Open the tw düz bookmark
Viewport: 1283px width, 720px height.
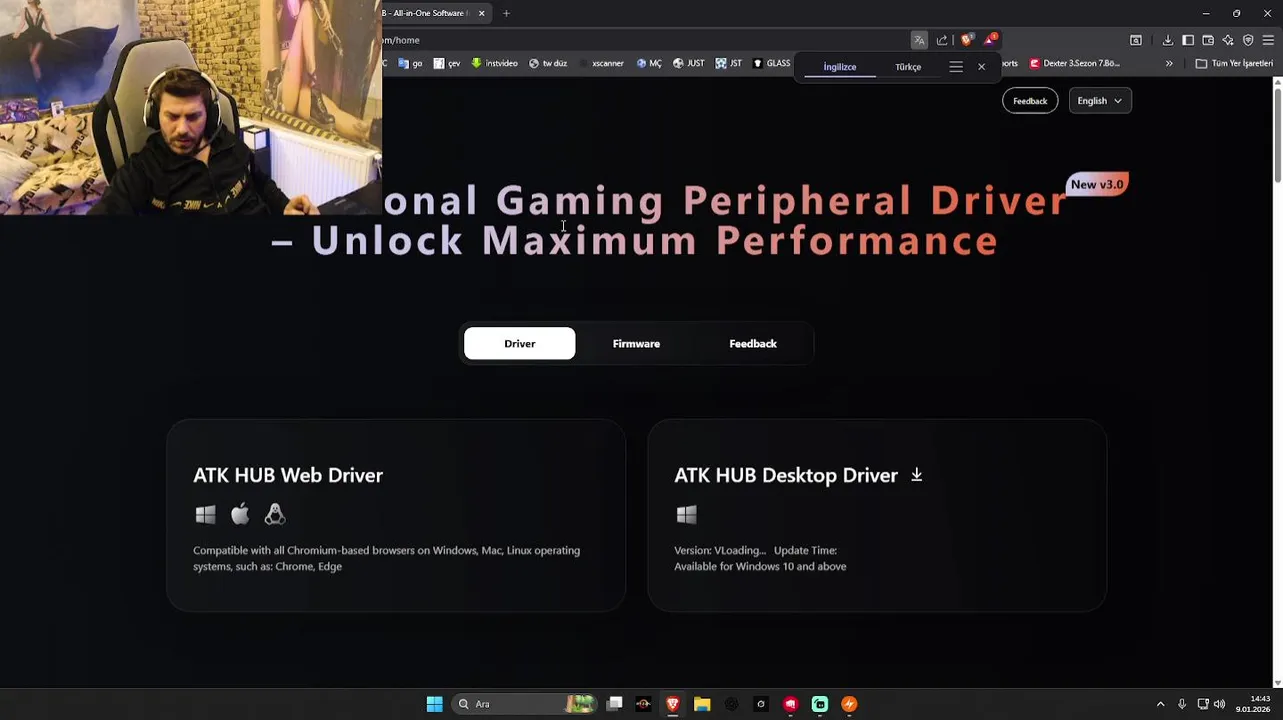click(548, 63)
